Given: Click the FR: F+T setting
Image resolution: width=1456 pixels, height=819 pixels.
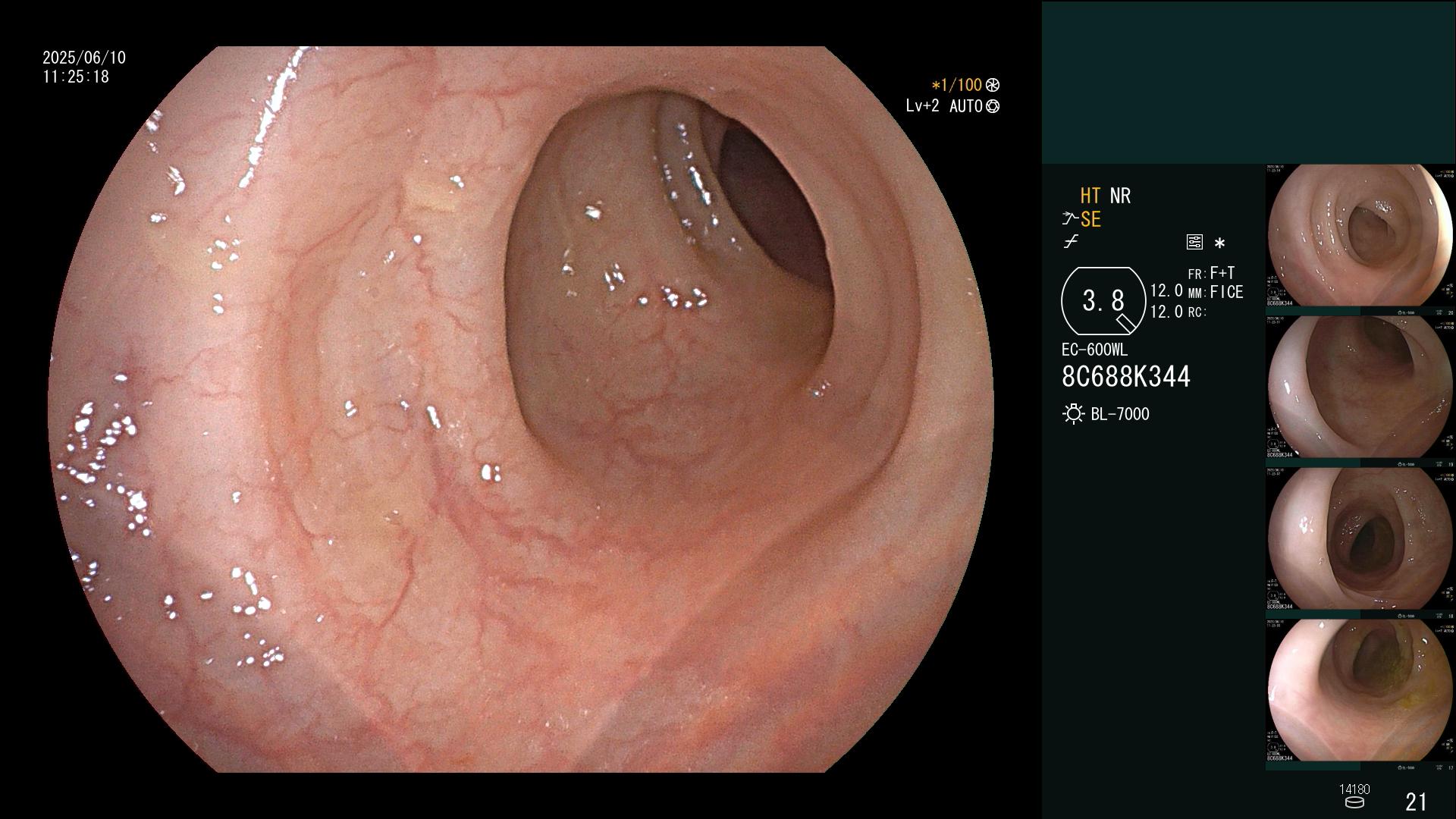Looking at the screenshot, I should pos(1211,273).
